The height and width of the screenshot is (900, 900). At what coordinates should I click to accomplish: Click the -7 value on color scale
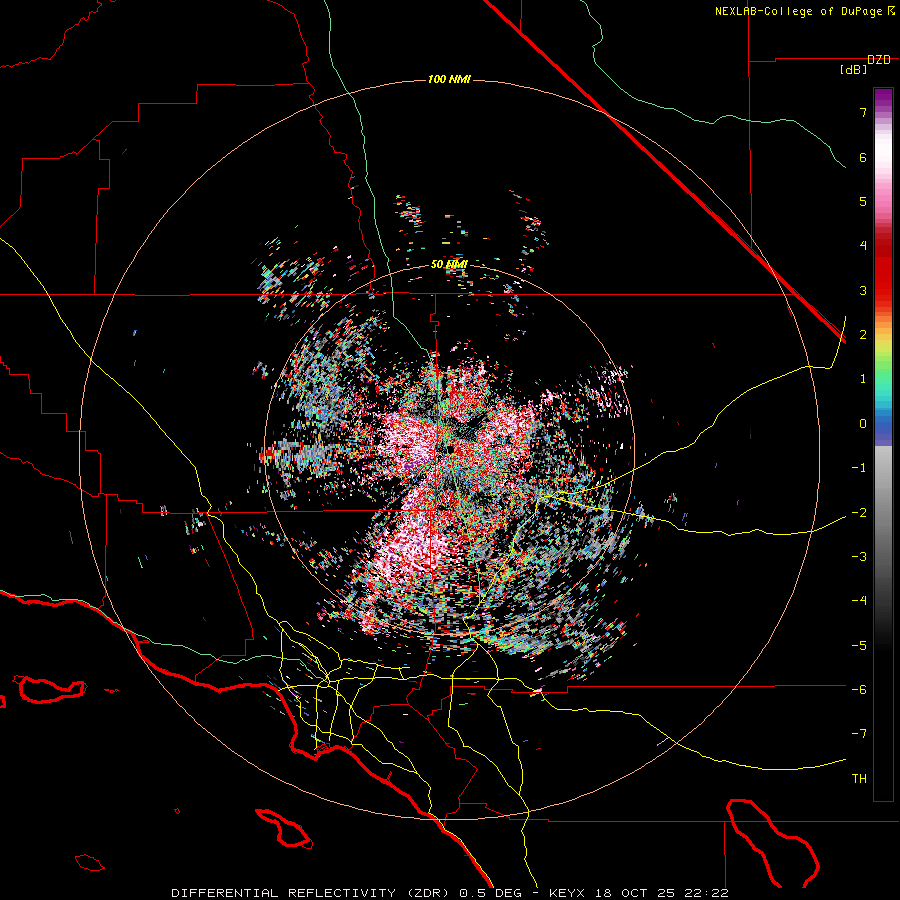[x=859, y=734]
